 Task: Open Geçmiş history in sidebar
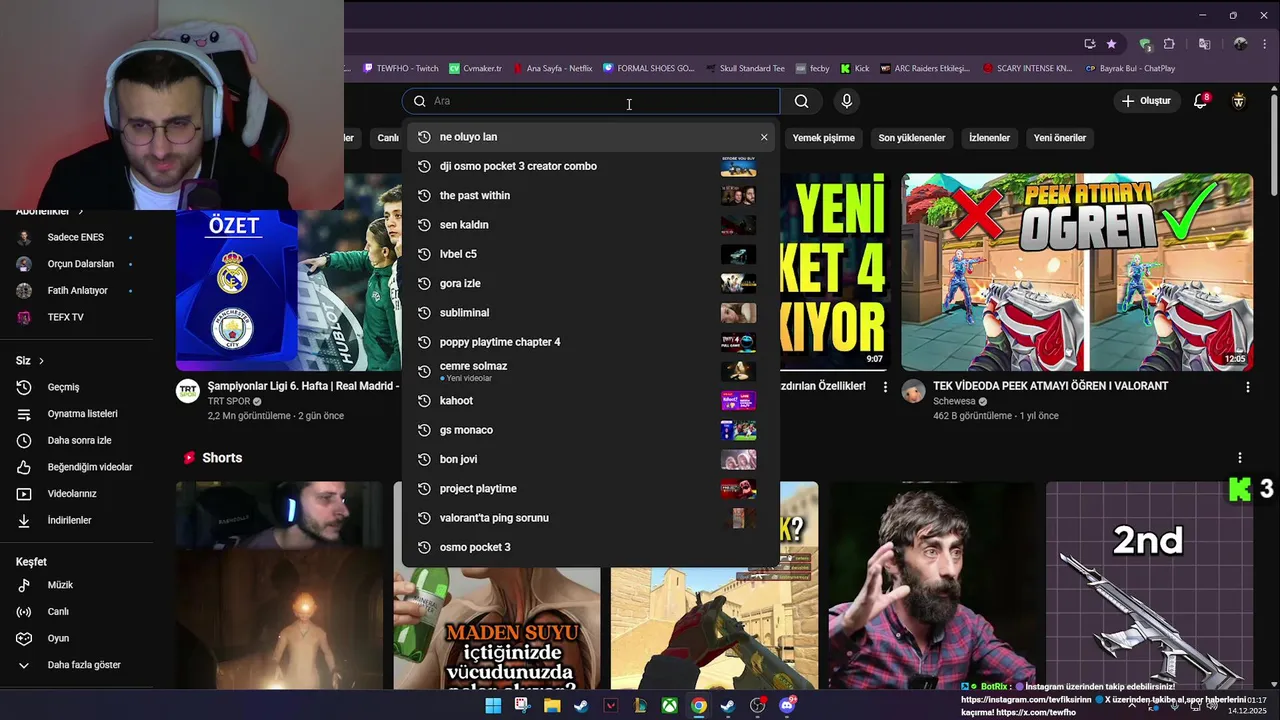(63, 387)
